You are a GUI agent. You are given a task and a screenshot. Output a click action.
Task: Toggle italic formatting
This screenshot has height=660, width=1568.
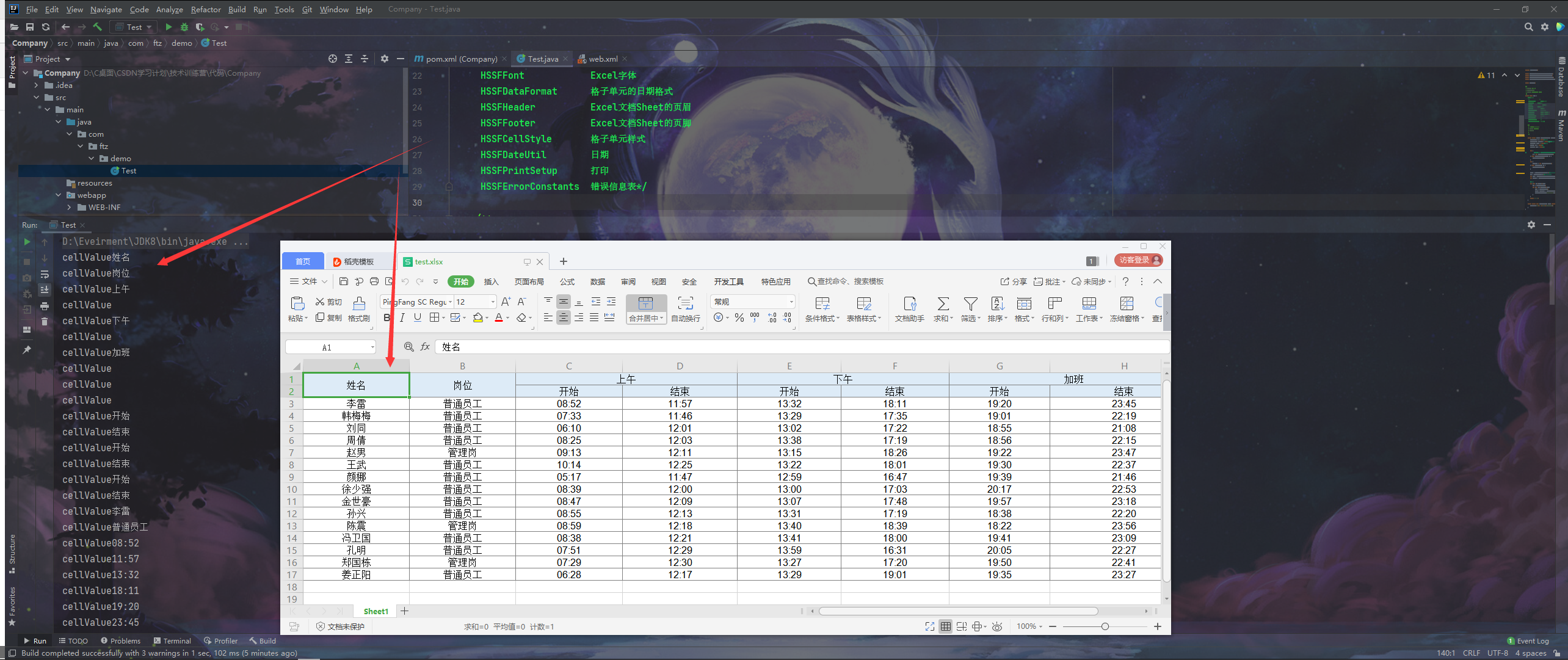click(402, 317)
